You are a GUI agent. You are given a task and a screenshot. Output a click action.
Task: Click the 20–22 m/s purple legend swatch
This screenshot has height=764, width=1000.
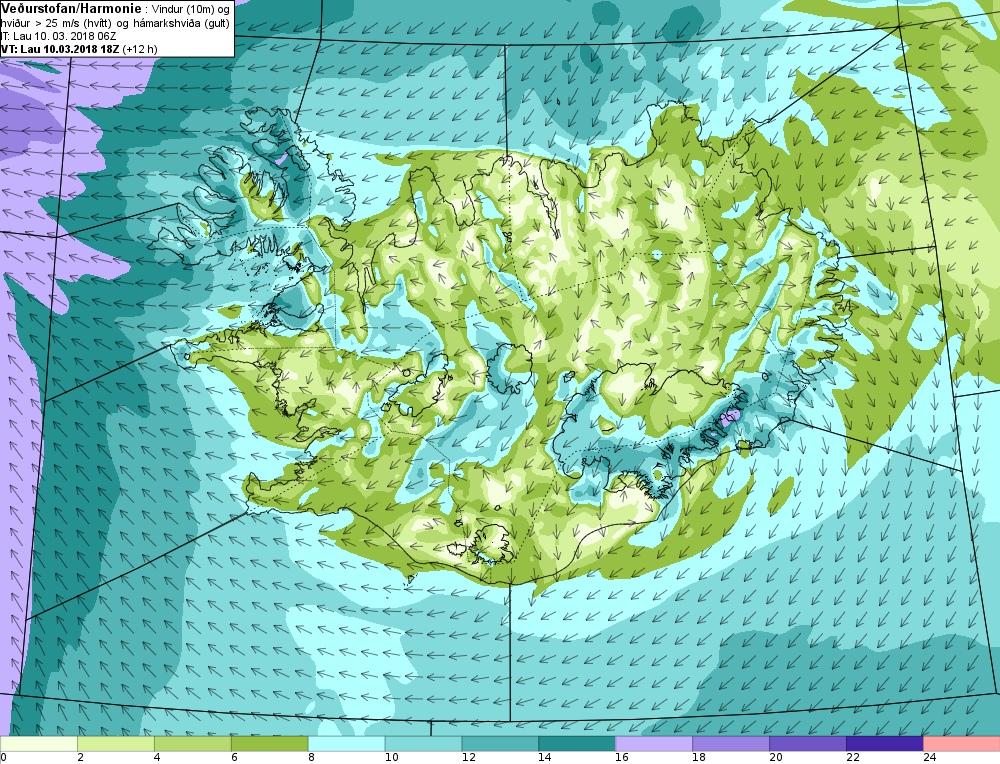(807, 744)
